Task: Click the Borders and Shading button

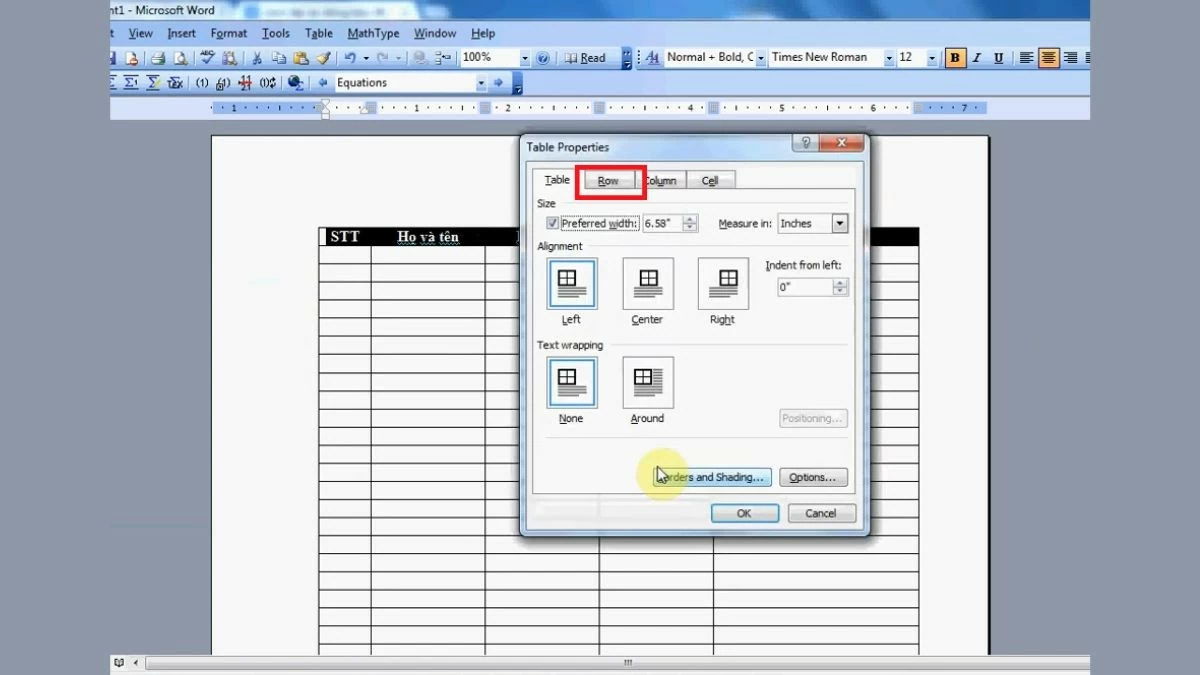Action: point(712,477)
